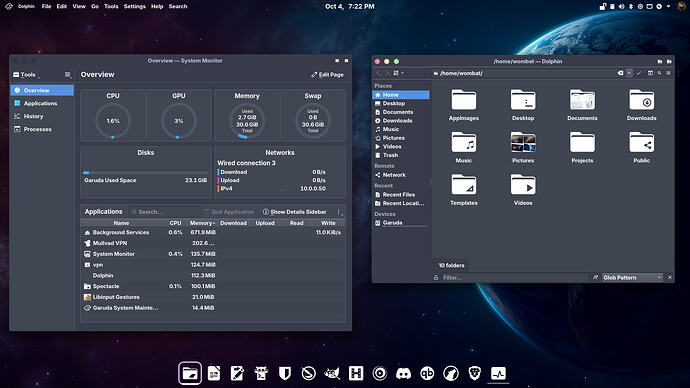The width and height of the screenshot is (690, 388).
Task: Launch Discord from the dock
Action: [x=404, y=373]
